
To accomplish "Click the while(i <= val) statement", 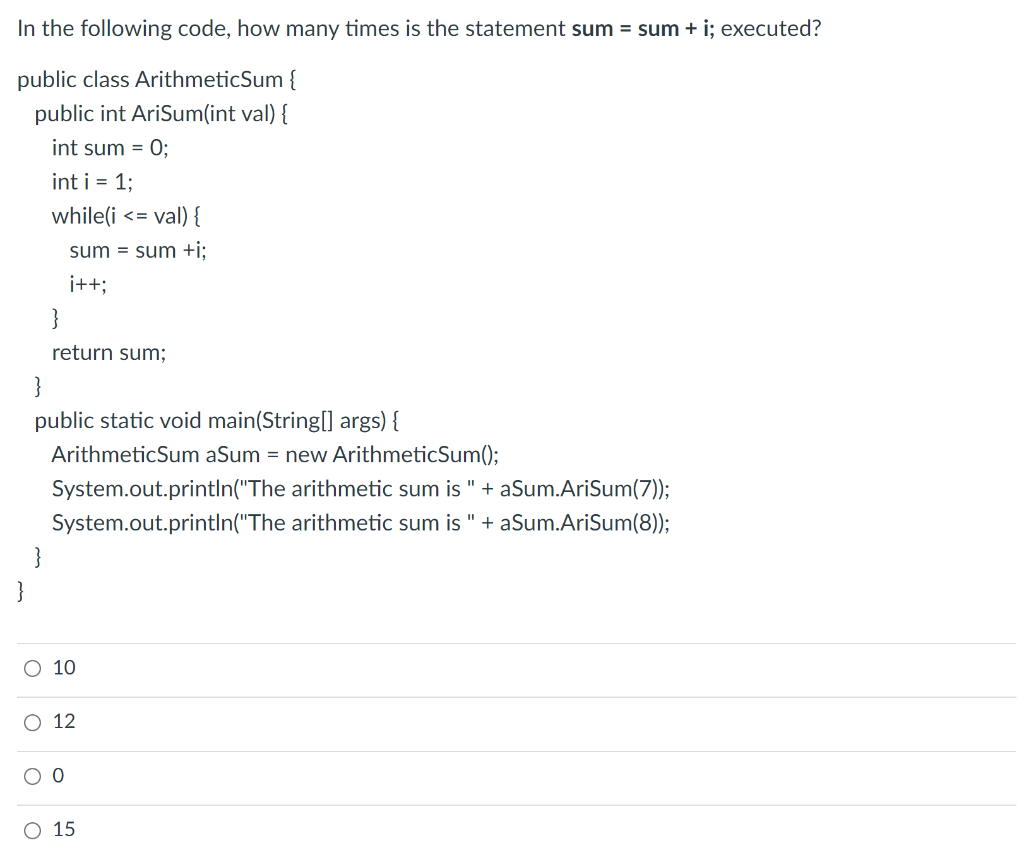I will (x=131, y=215).
